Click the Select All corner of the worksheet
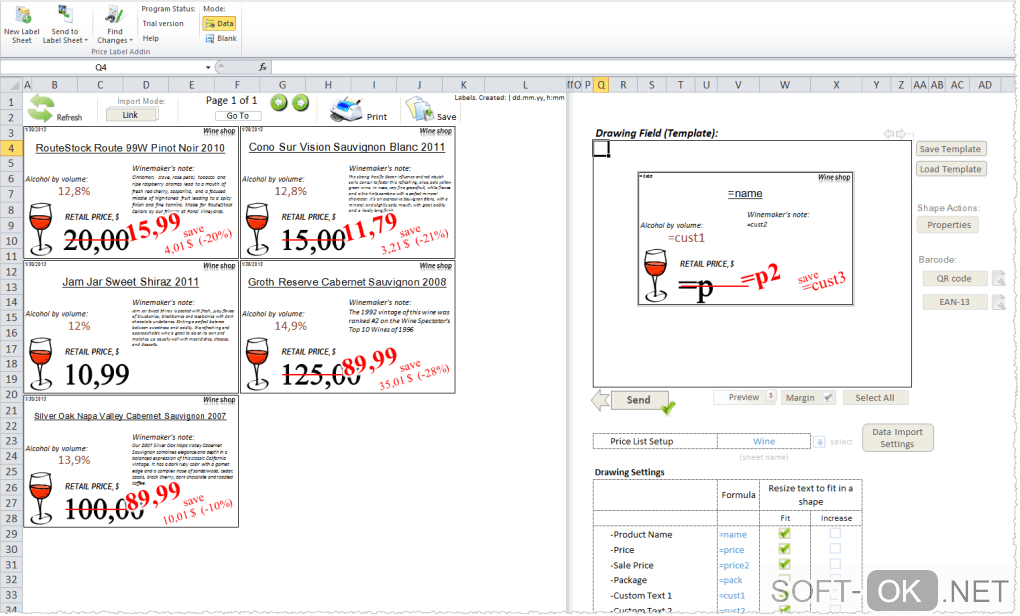The width and height of the screenshot is (1020, 616). pos(11,85)
